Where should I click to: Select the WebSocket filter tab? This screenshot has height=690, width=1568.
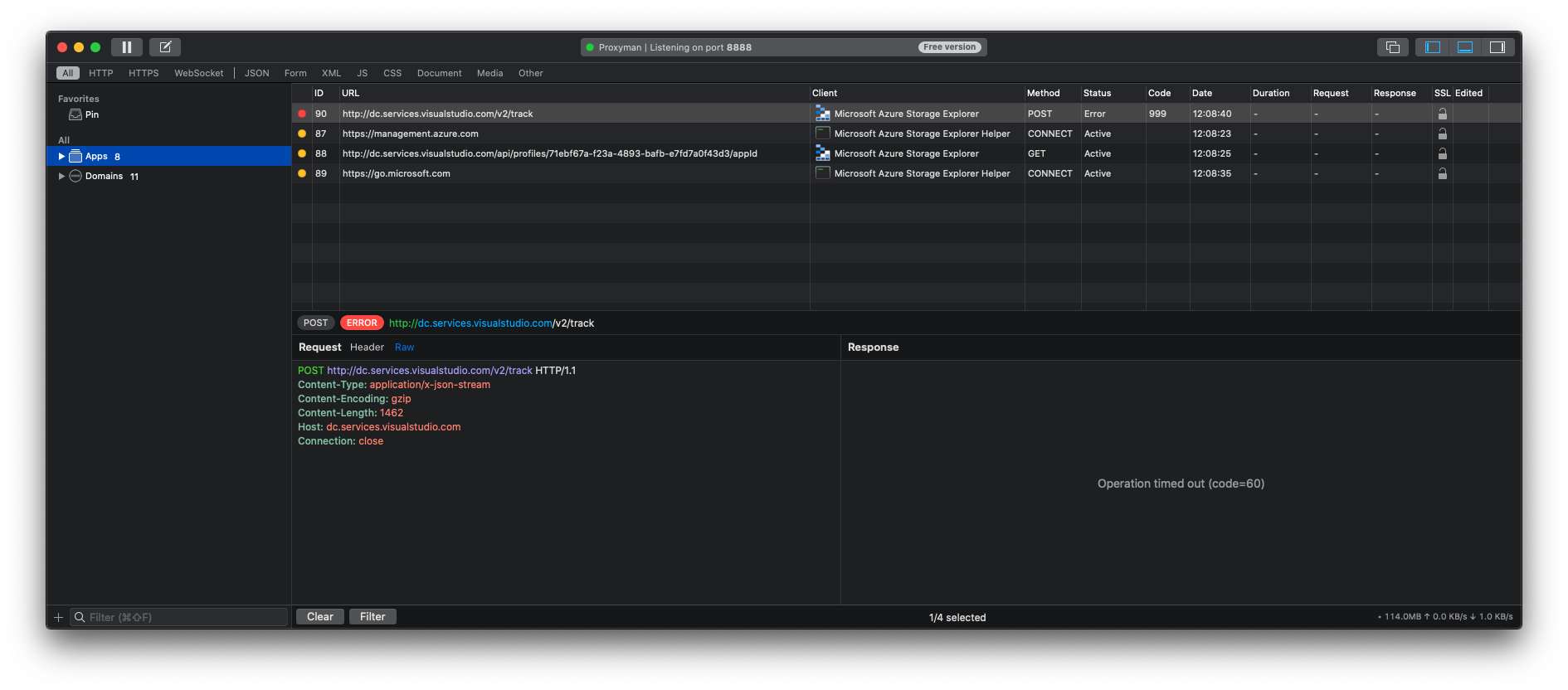click(199, 73)
